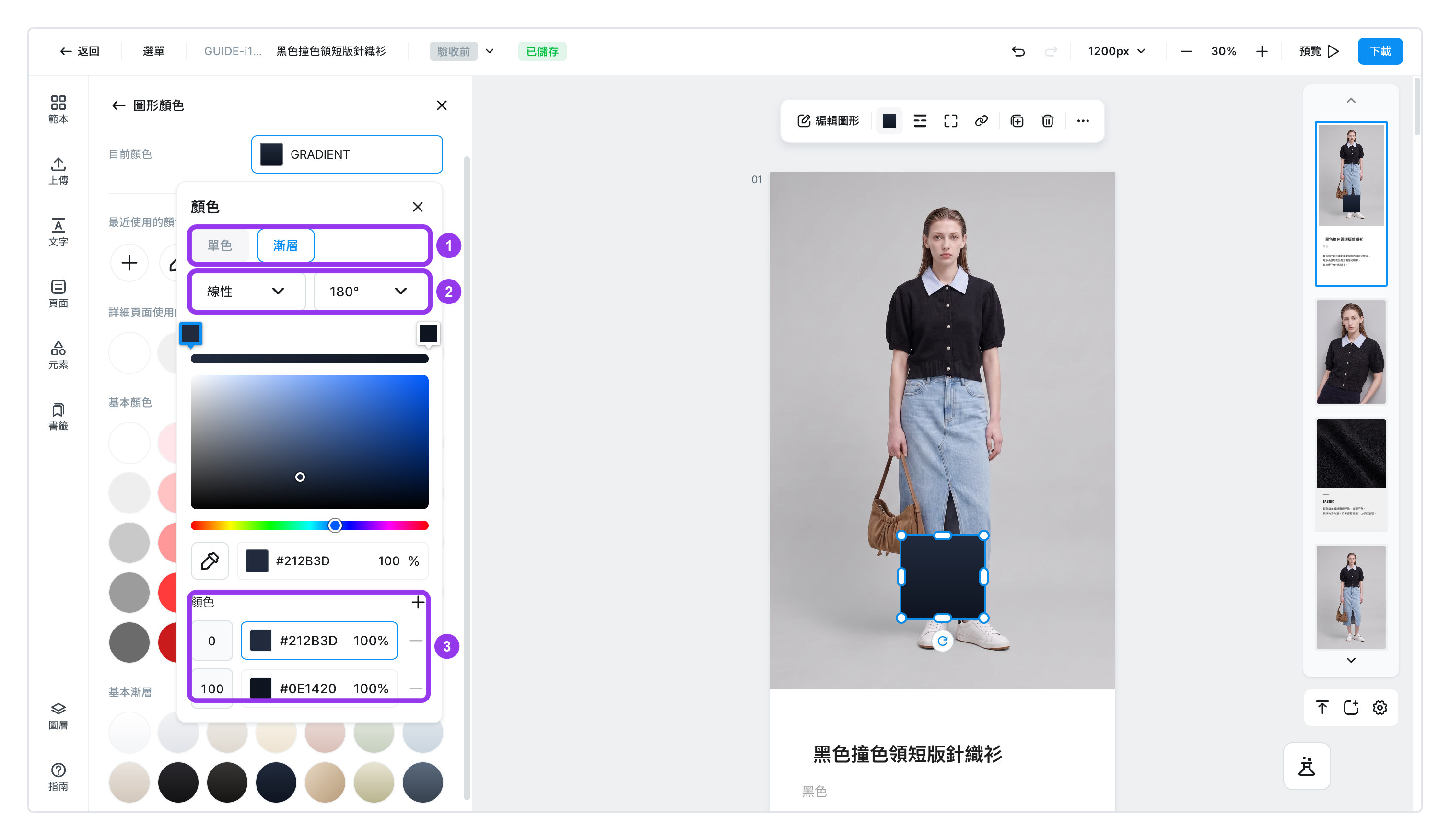Image resolution: width=1450 pixels, height=840 pixels.
Task: Open the 選單 menu
Action: 153,51
